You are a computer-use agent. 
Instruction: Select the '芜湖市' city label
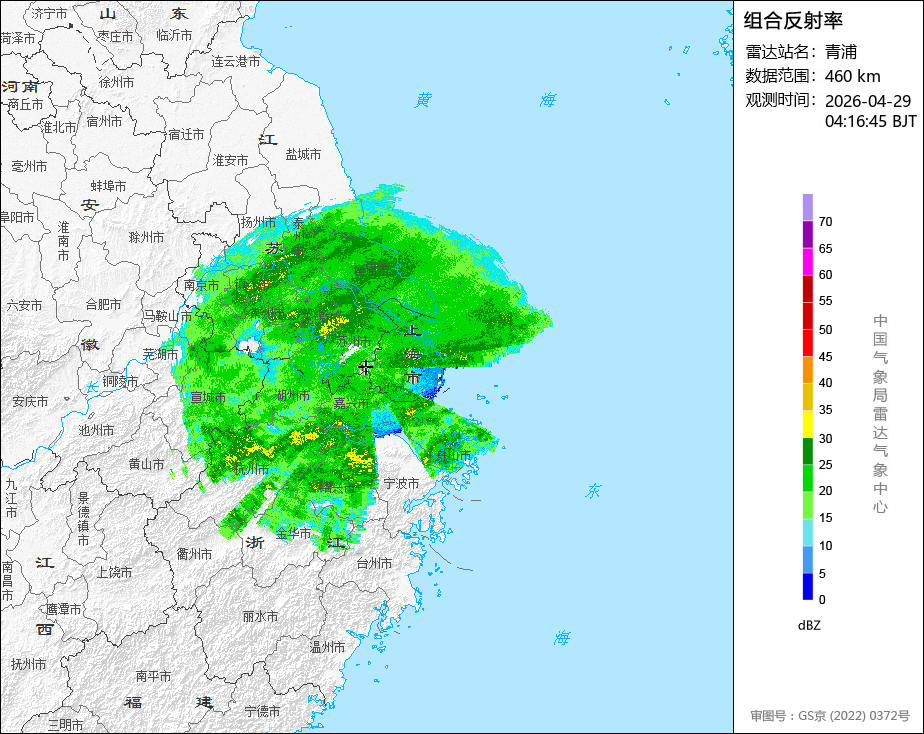[160, 354]
